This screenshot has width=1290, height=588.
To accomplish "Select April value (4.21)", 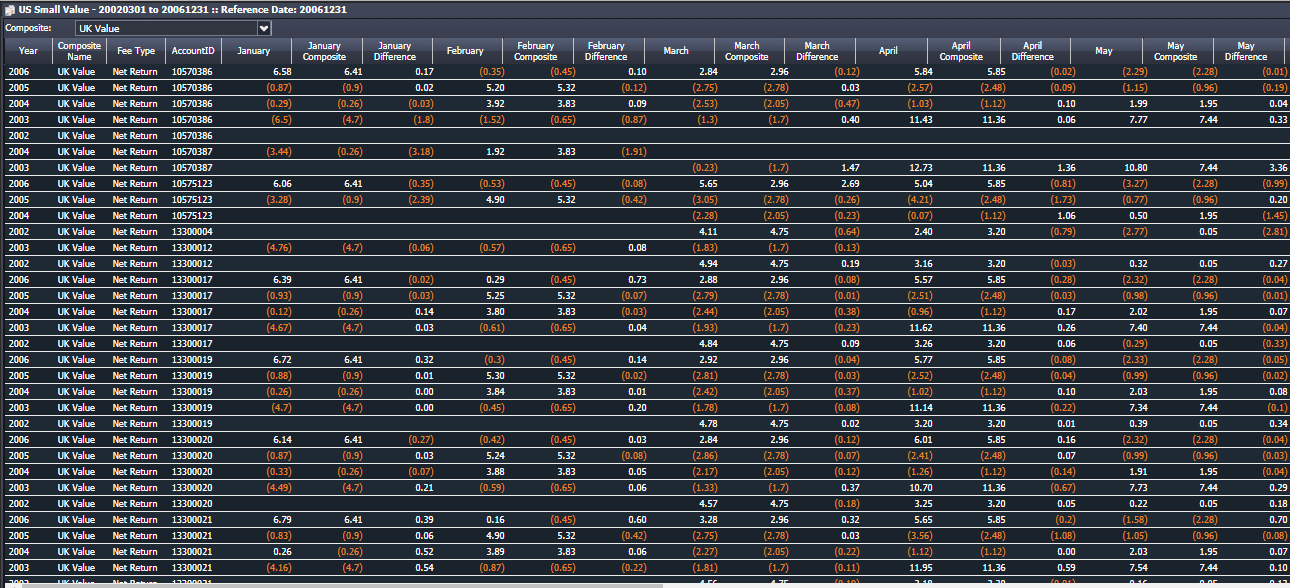I will pyautogui.click(x=920, y=200).
